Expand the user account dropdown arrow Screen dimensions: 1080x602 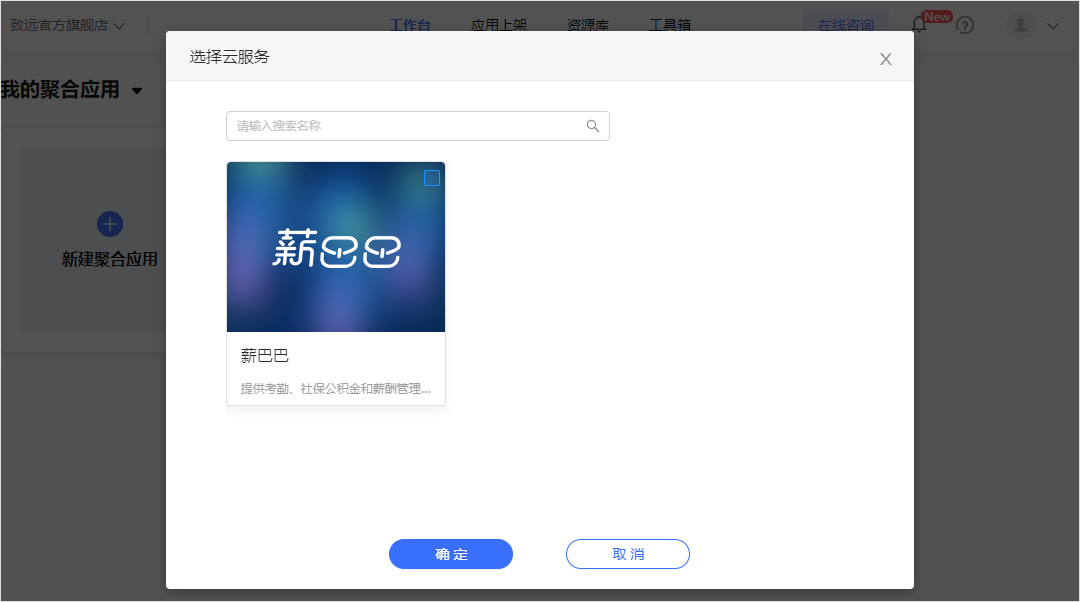pyautogui.click(x=1053, y=26)
